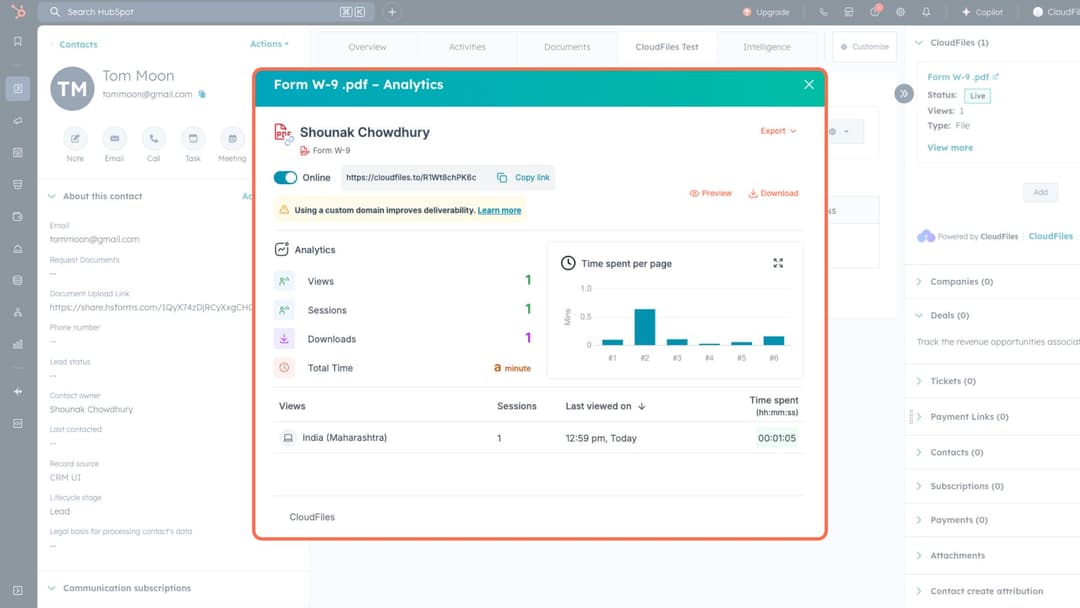Viewport: 1080px width, 608px height.
Task: Download Form W-9 via the Download button
Action: (773, 193)
